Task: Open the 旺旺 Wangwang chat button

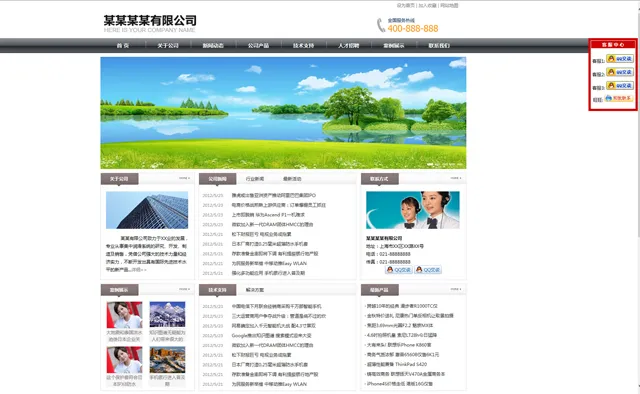Action: (x=619, y=98)
